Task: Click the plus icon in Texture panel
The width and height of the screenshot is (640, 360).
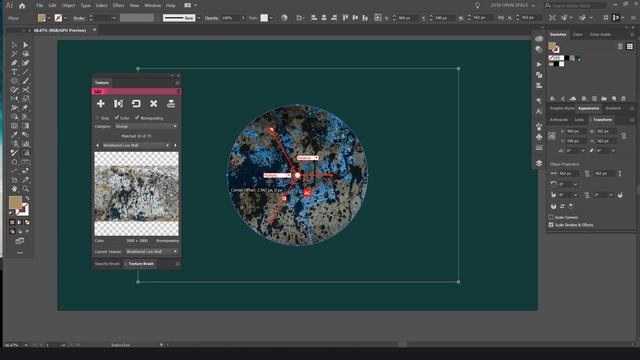Action: point(100,104)
